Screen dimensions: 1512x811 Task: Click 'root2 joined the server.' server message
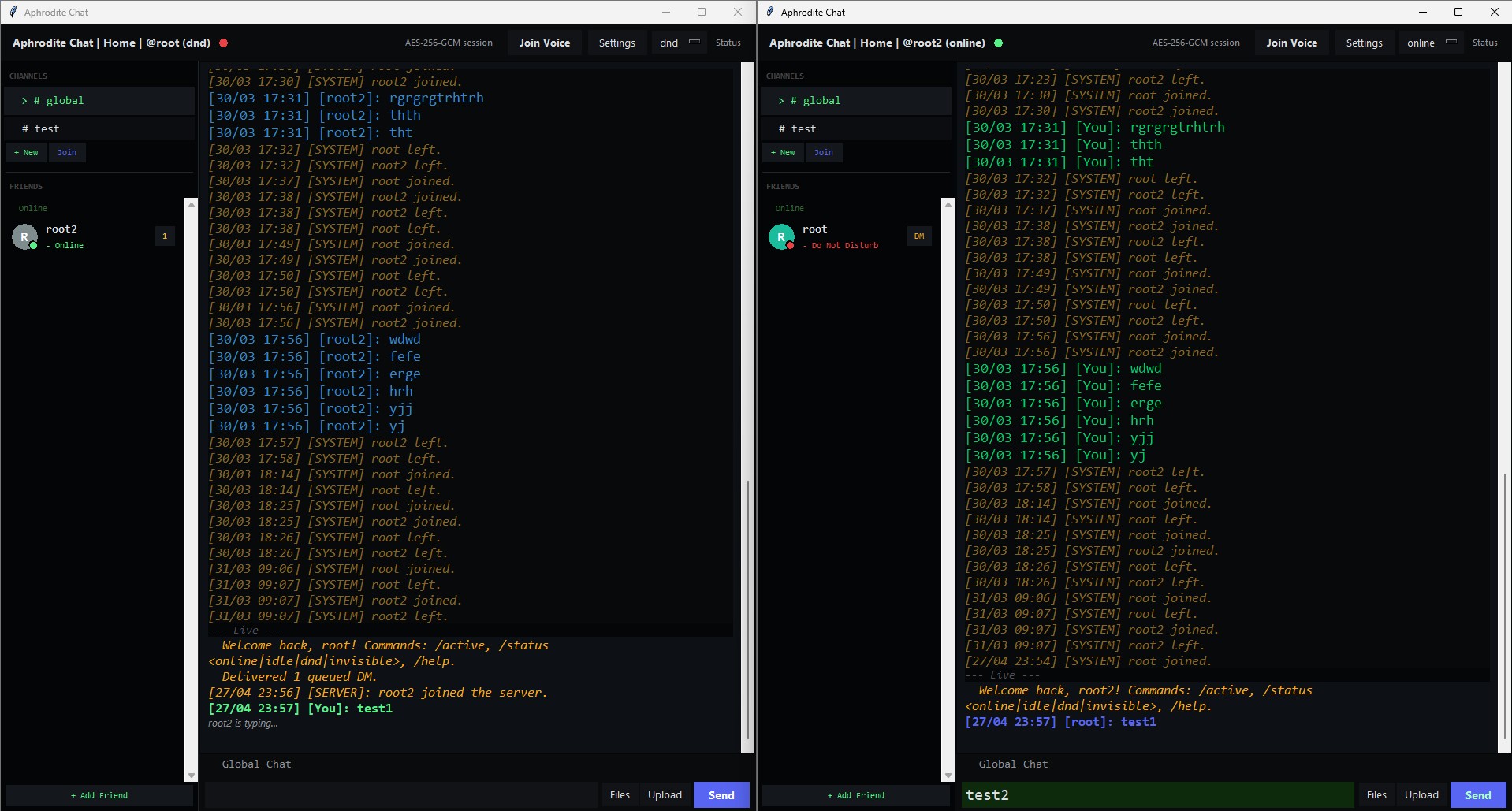(378, 693)
